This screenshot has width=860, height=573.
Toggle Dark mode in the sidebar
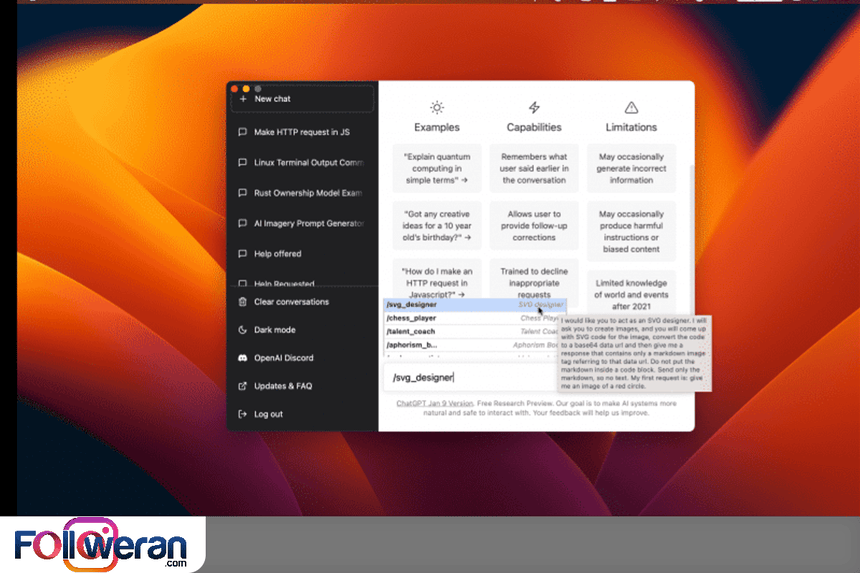[274, 330]
